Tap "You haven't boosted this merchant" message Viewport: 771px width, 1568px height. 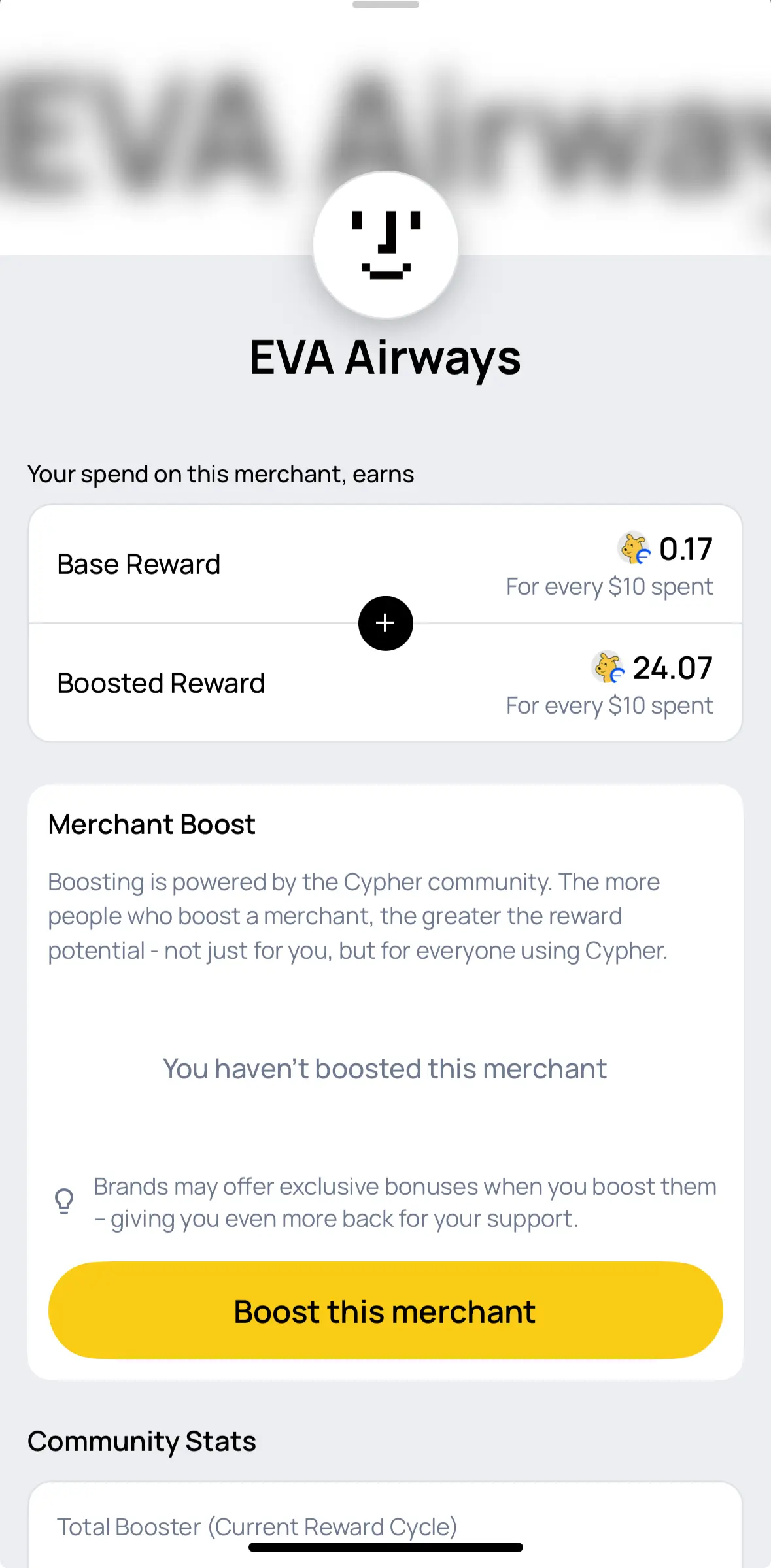click(x=385, y=1069)
